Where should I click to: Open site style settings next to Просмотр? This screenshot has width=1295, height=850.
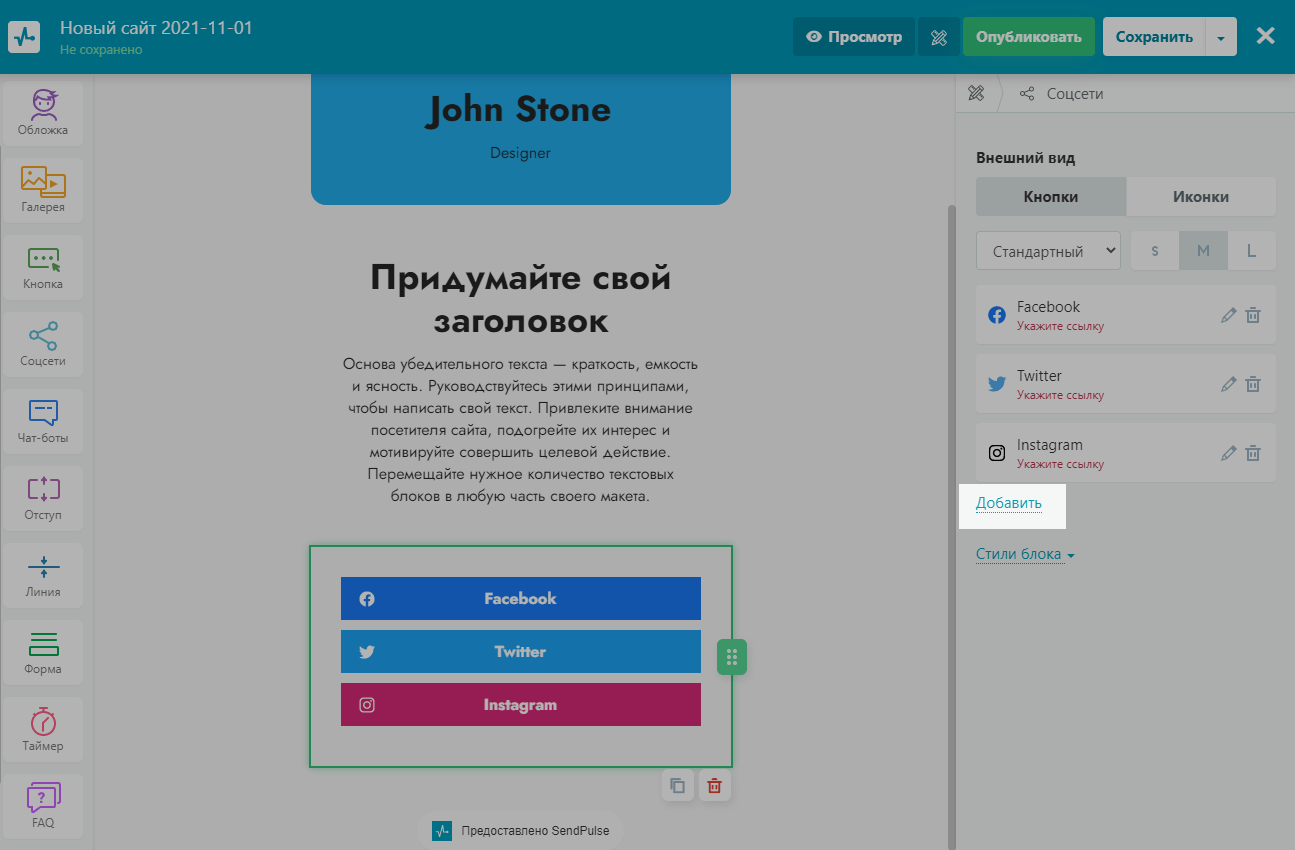click(938, 37)
